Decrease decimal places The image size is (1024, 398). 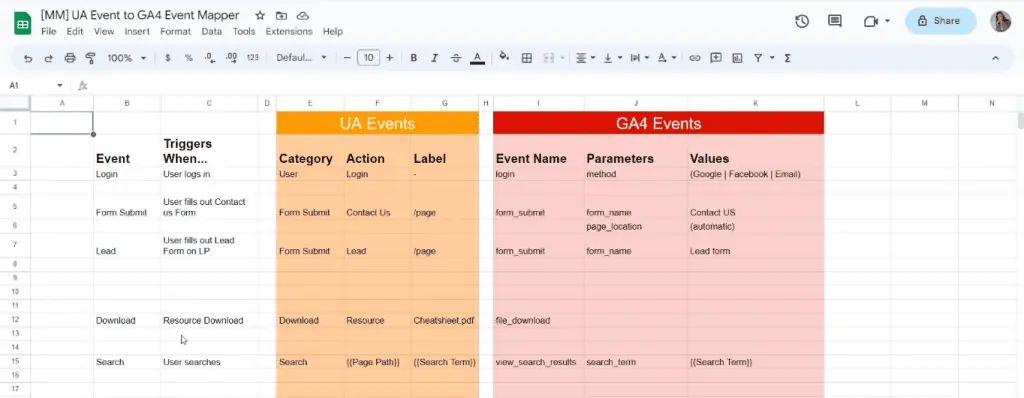pyautogui.click(x=210, y=58)
